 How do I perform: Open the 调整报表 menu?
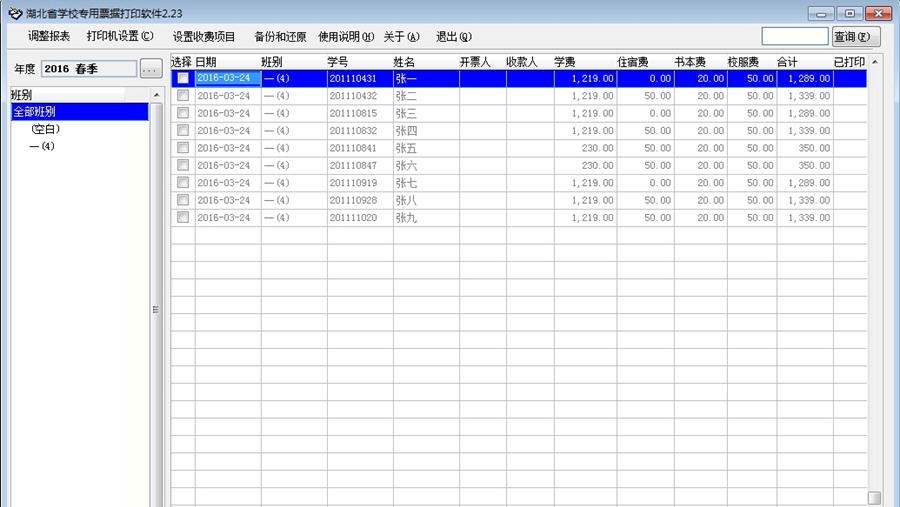(49, 36)
